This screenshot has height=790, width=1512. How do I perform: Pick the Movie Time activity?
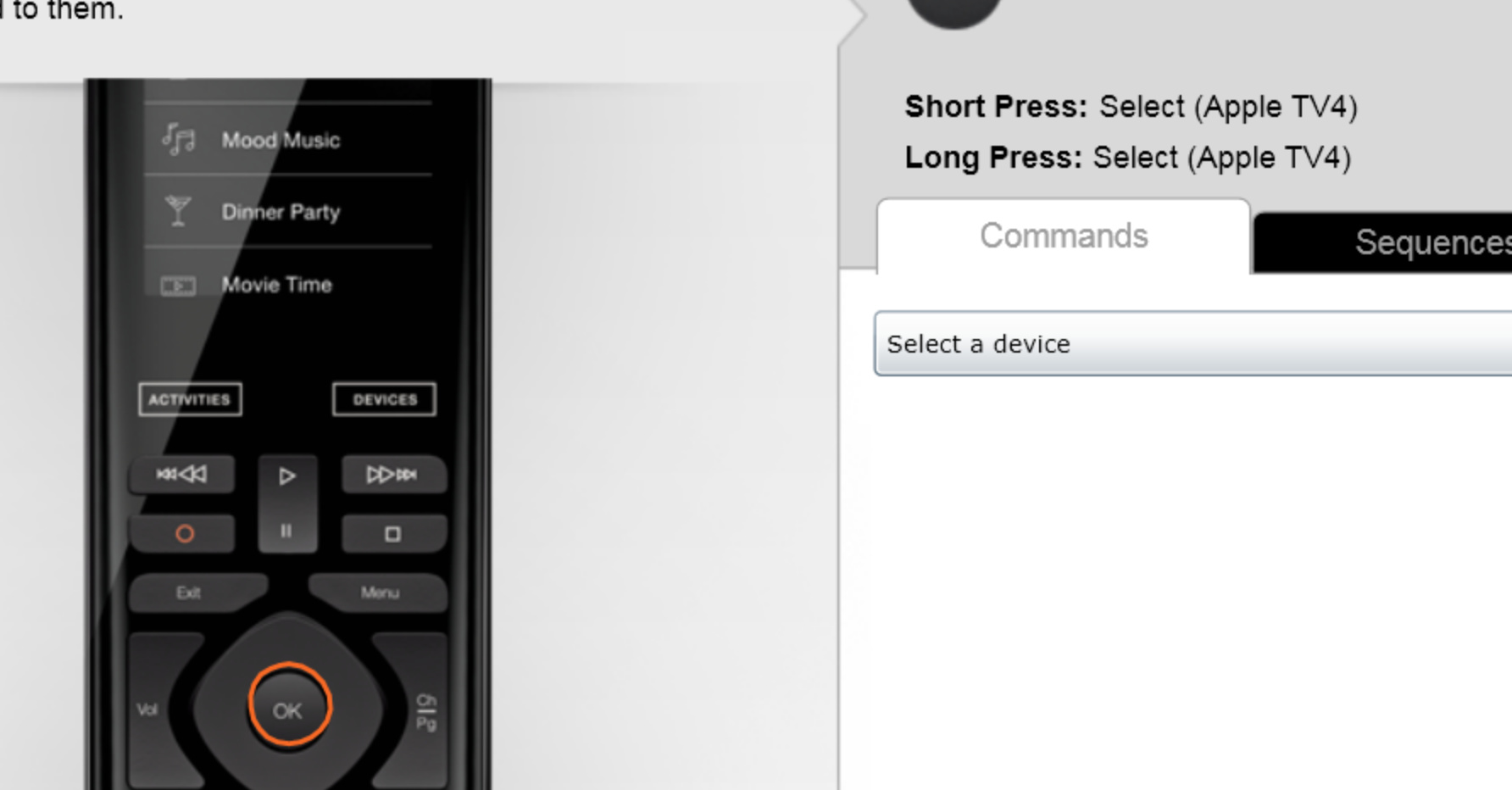(276, 285)
